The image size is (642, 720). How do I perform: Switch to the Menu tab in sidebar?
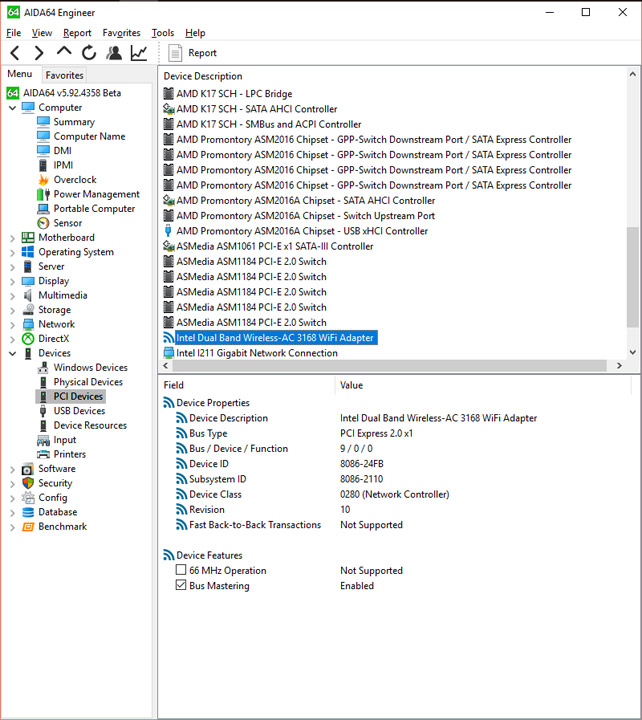coord(20,74)
